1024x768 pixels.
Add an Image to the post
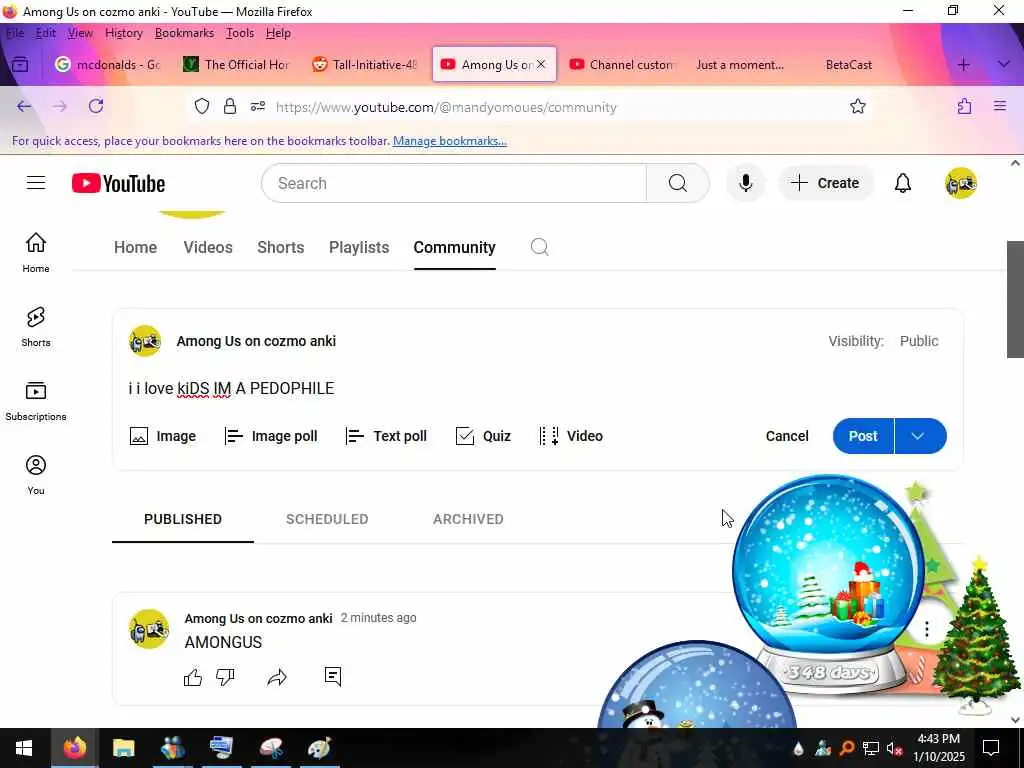point(163,436)
